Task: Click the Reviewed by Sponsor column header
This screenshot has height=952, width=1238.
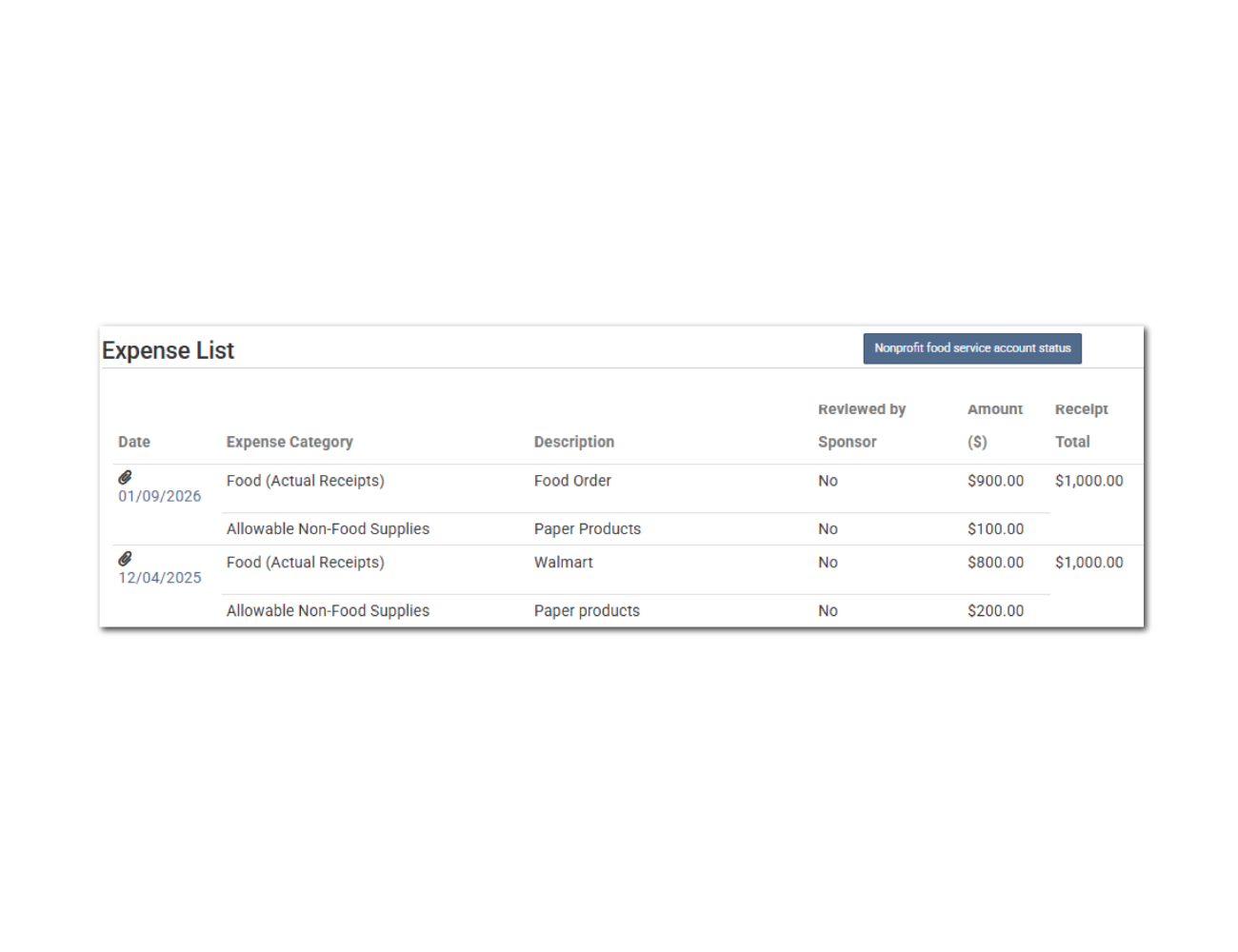Action: [x=861, y=426]
